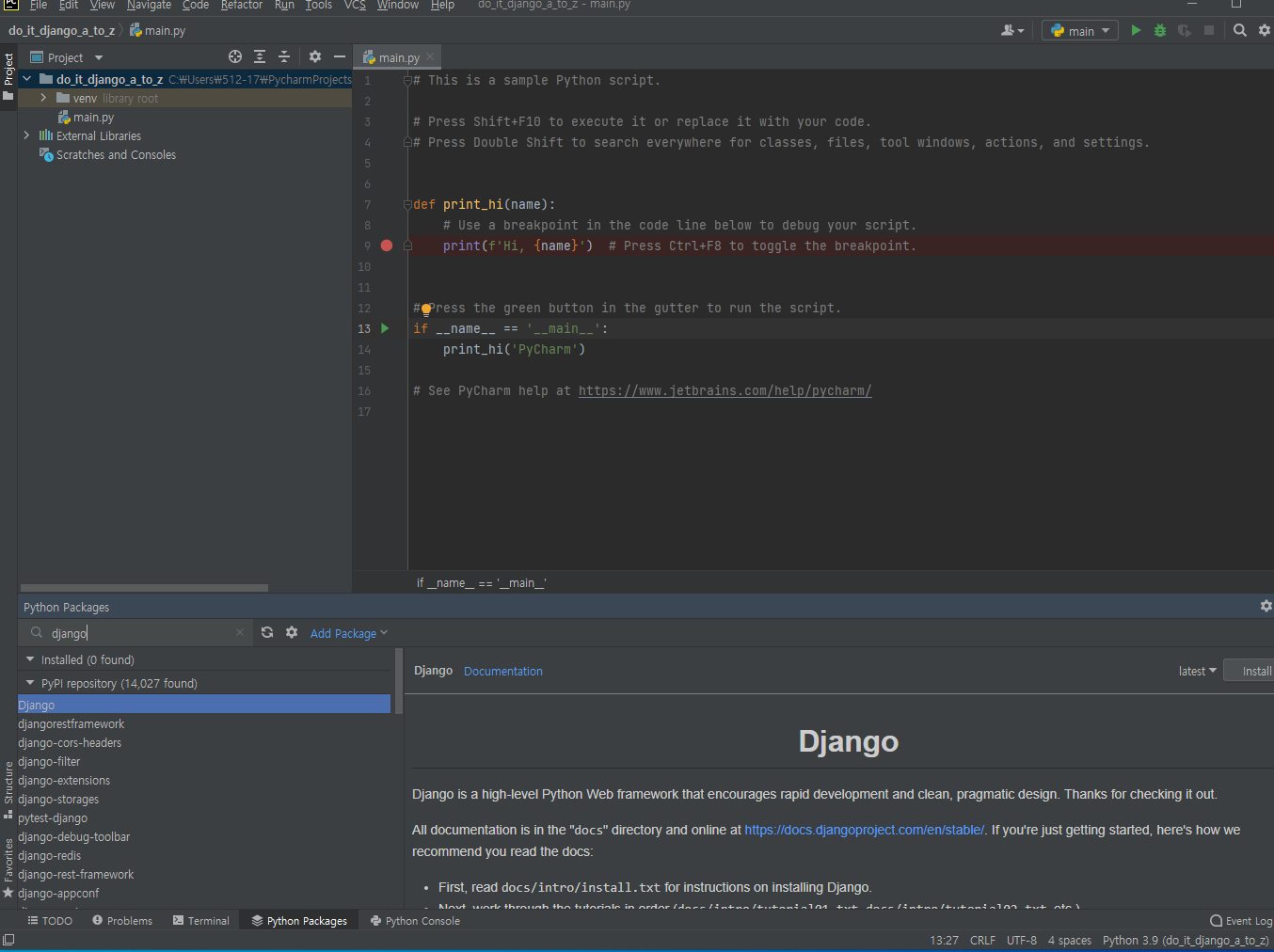Open the user account icon dropdown
1274x952 pixels.
point(1012,31)
